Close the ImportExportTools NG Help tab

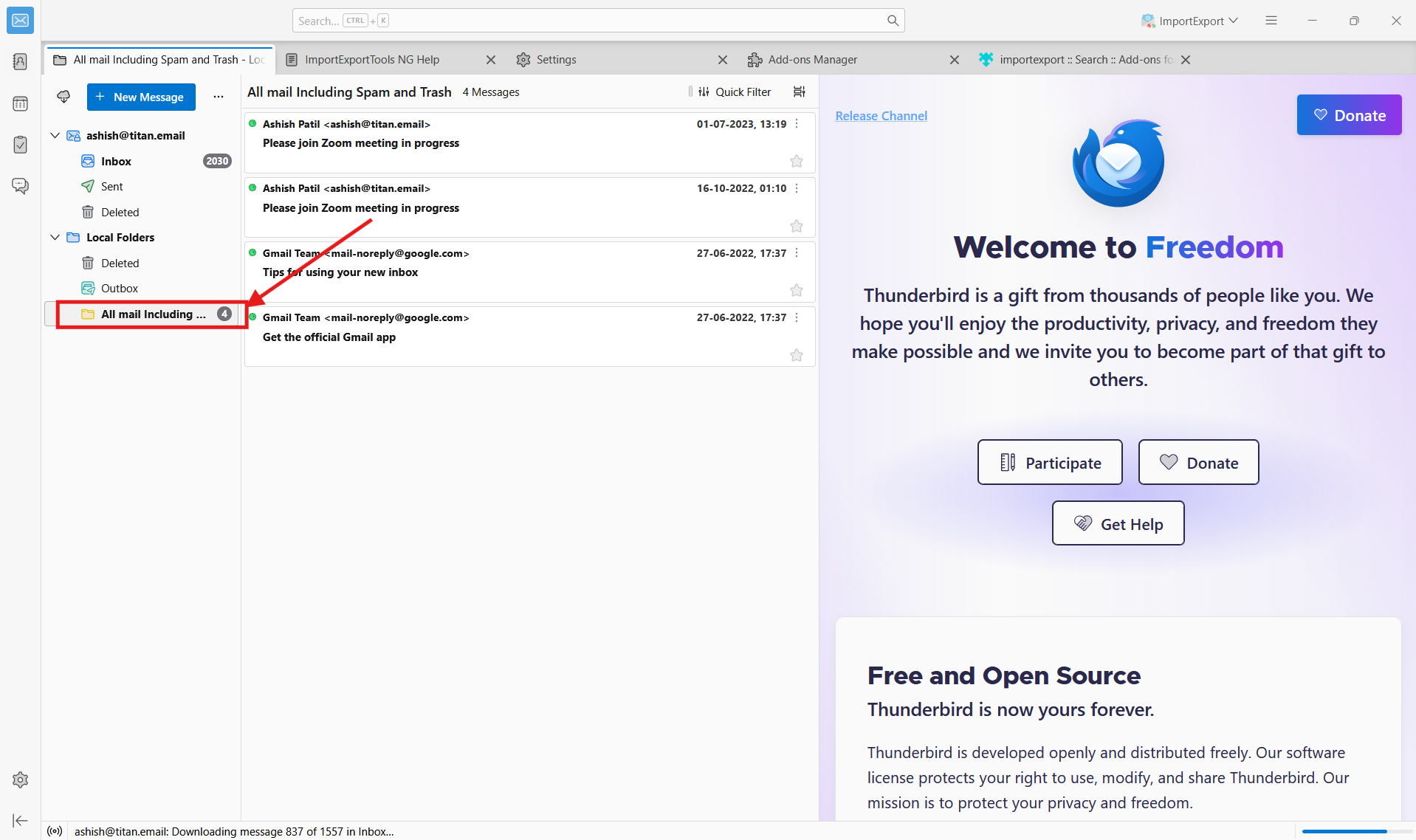tap(491, 60)
